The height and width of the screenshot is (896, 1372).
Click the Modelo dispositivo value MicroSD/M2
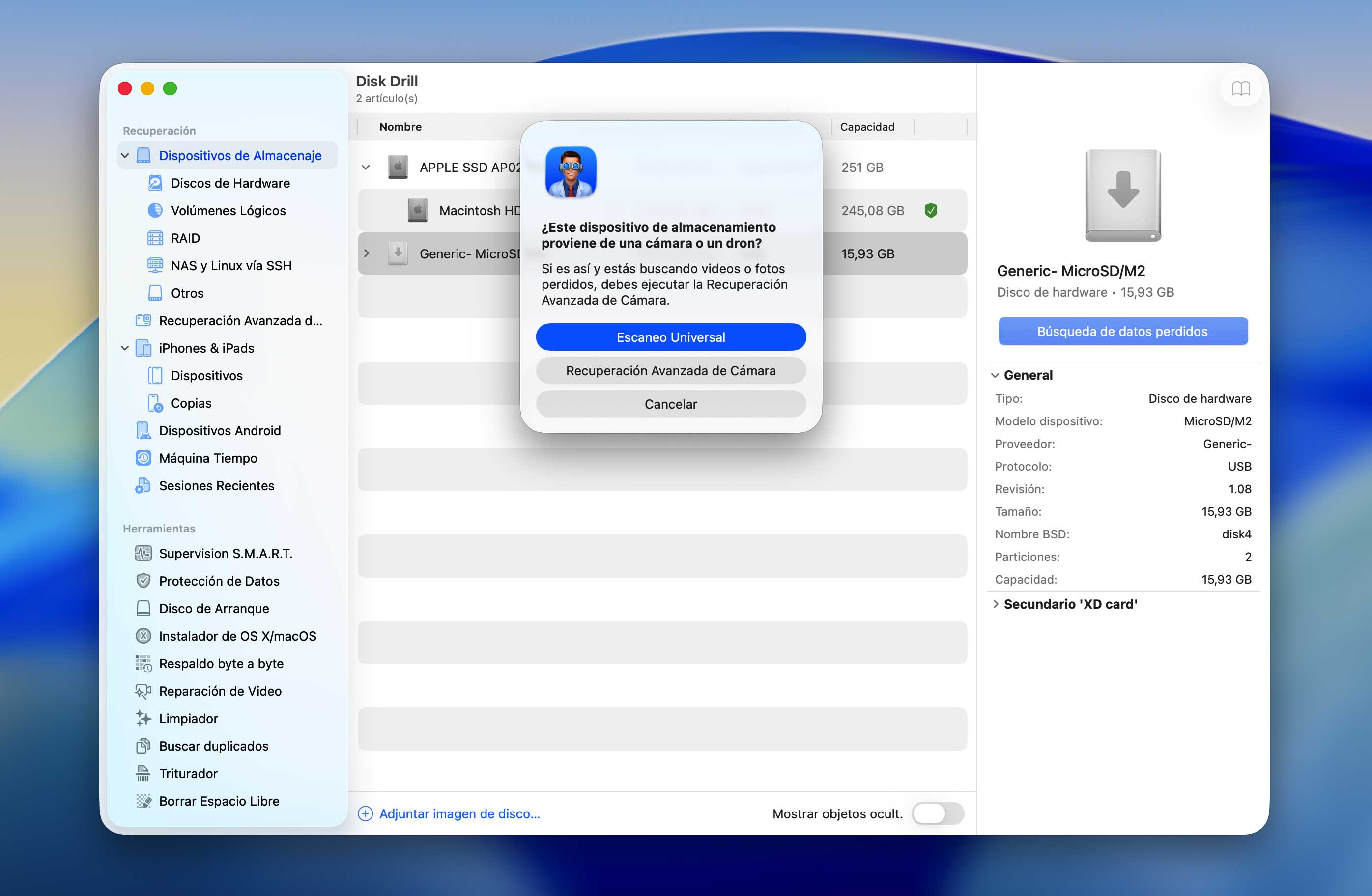(x=1218, y=421)
